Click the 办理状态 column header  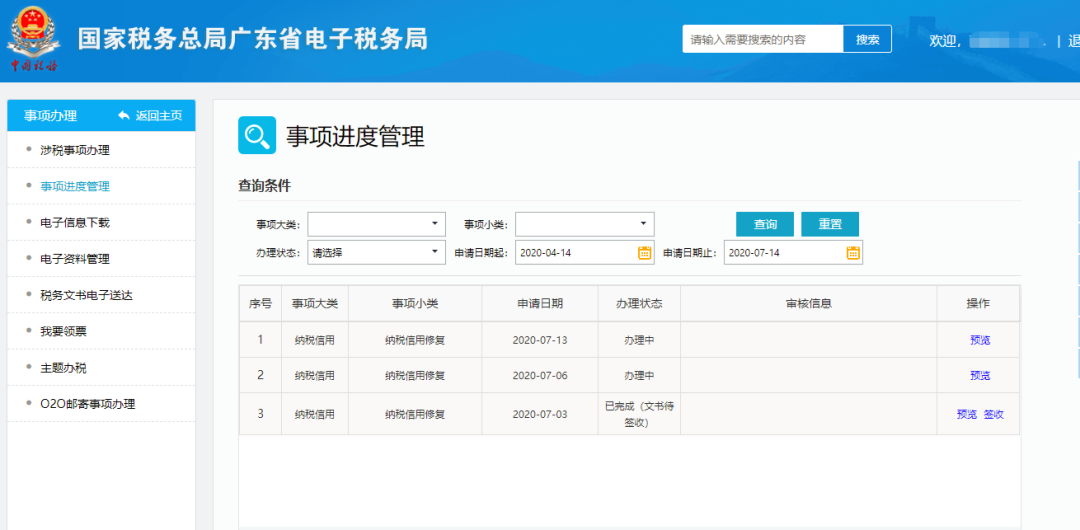tap(639, 303)
